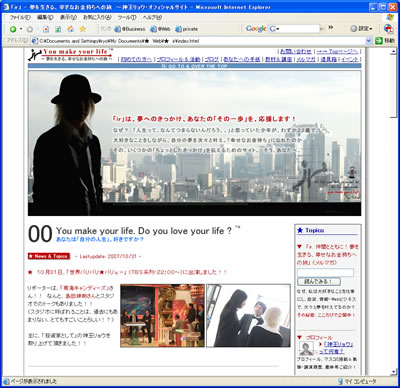The width and height of the screenshot is (400, 388).
Task: Open the 教材＆講座 navigation link
Action: [279, 59]
